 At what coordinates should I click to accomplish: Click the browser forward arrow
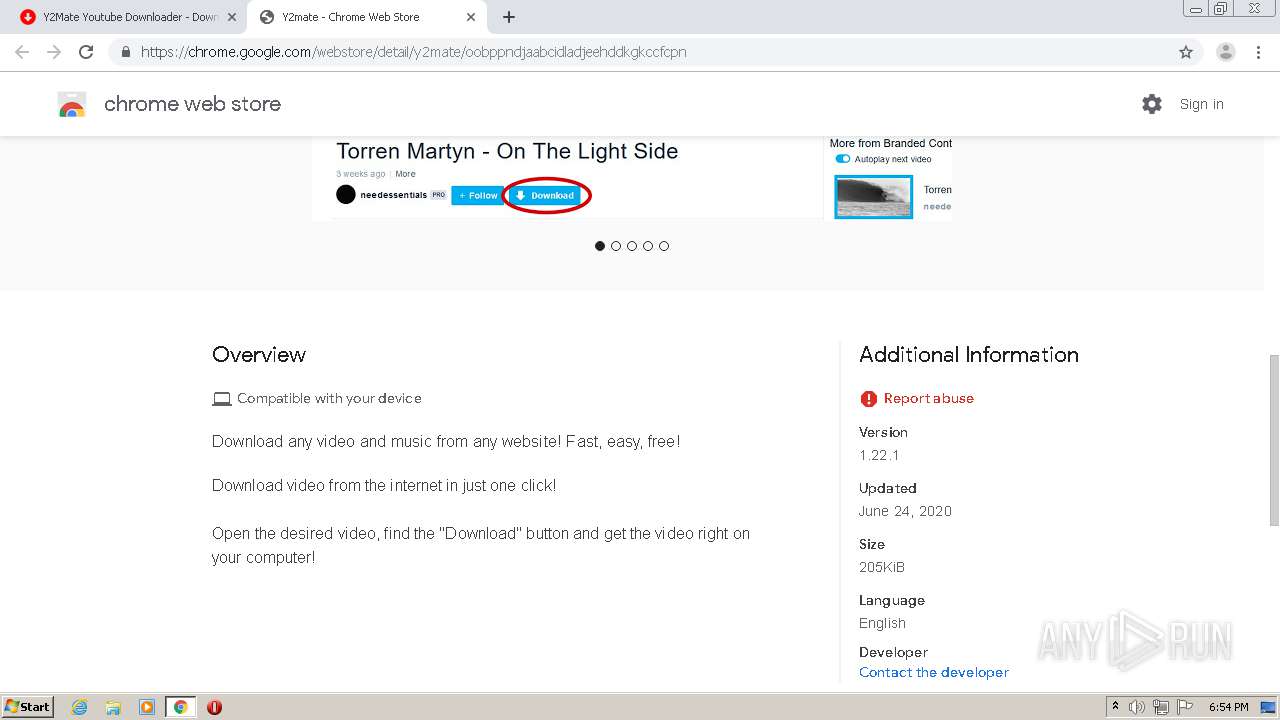[x=54, y=52]
